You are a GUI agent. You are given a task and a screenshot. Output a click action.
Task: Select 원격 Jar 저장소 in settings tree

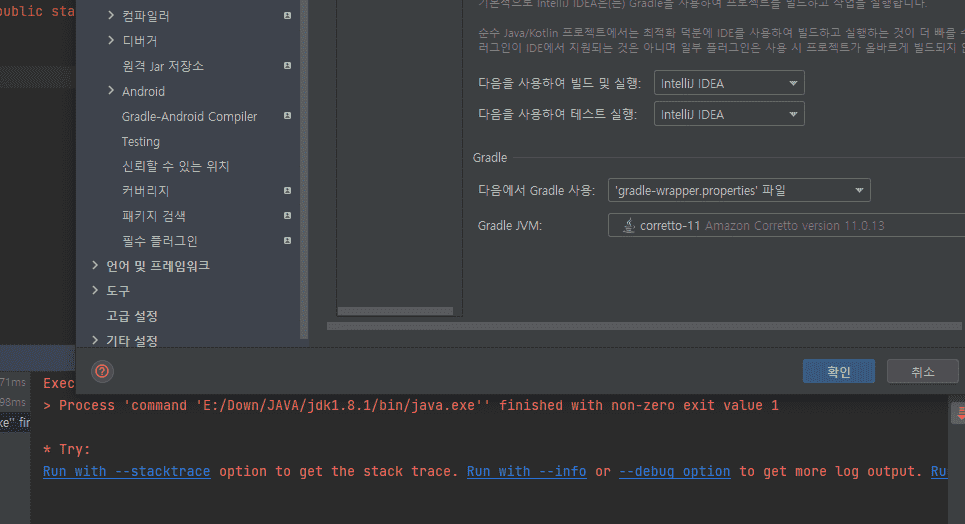pos(162,66)
